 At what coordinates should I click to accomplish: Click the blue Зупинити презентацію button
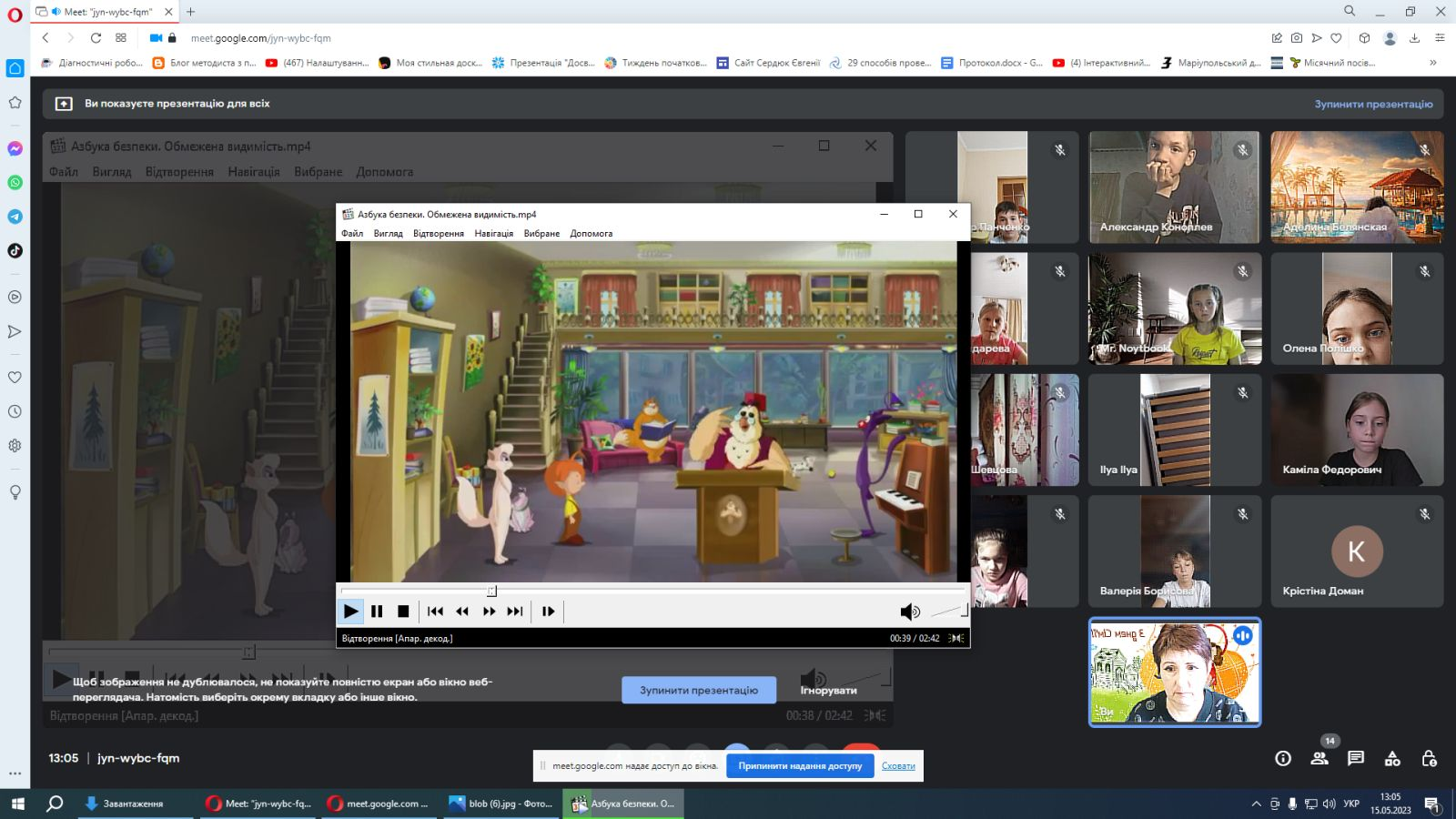coord(699,690)
